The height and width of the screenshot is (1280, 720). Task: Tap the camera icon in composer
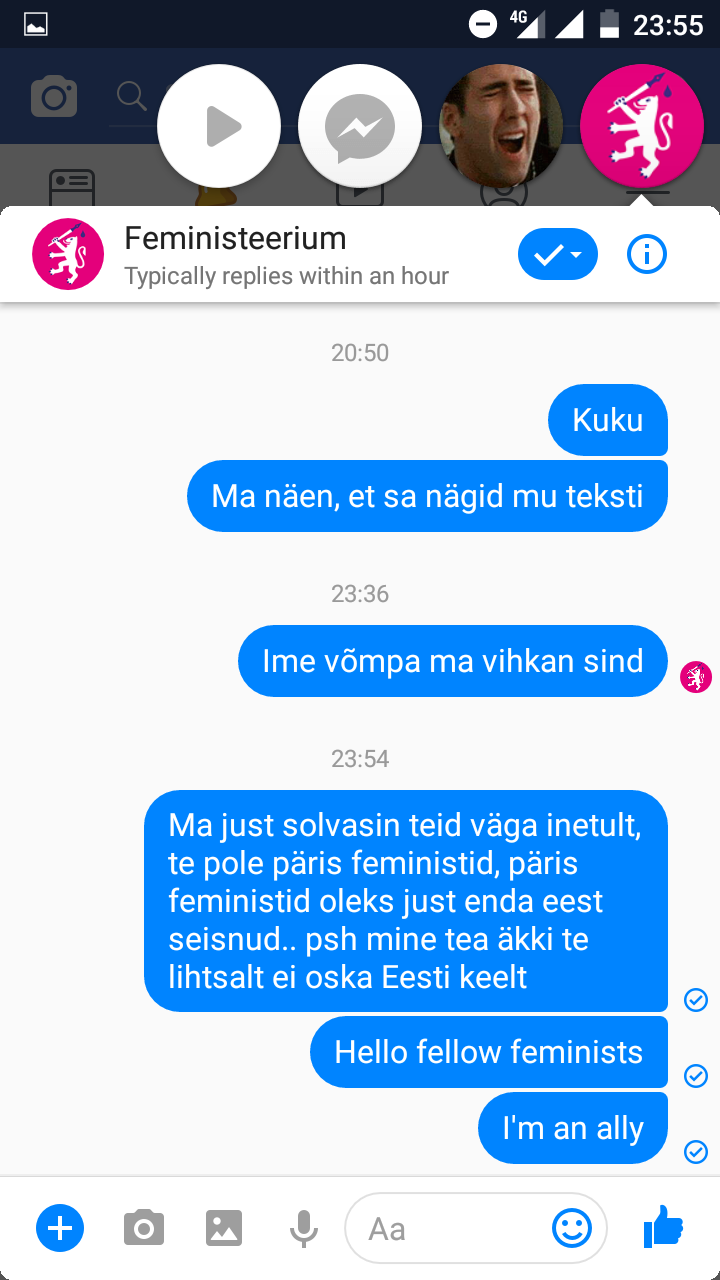pos(144,1227)
